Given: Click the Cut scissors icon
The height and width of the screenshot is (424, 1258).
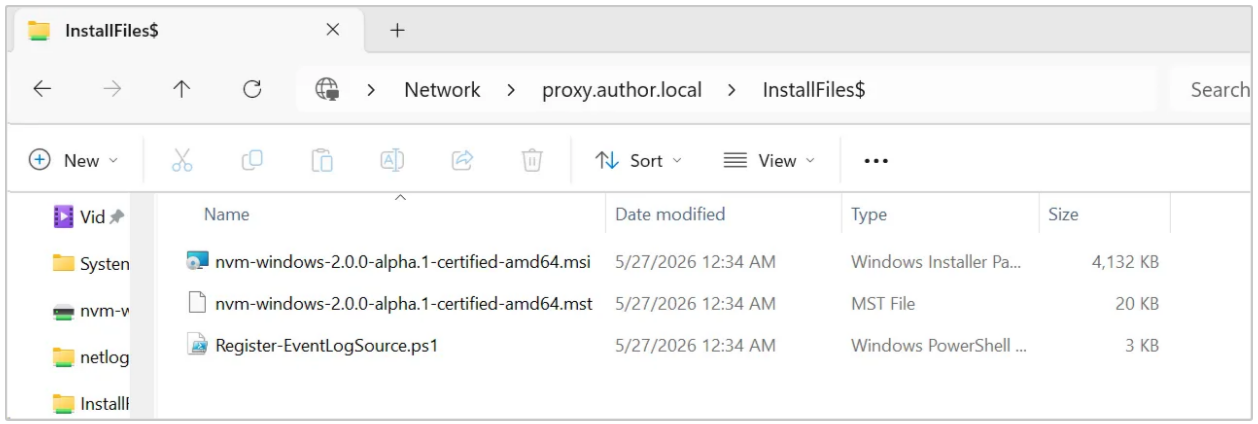Looking at the screenshot, I should click(182, 160).
